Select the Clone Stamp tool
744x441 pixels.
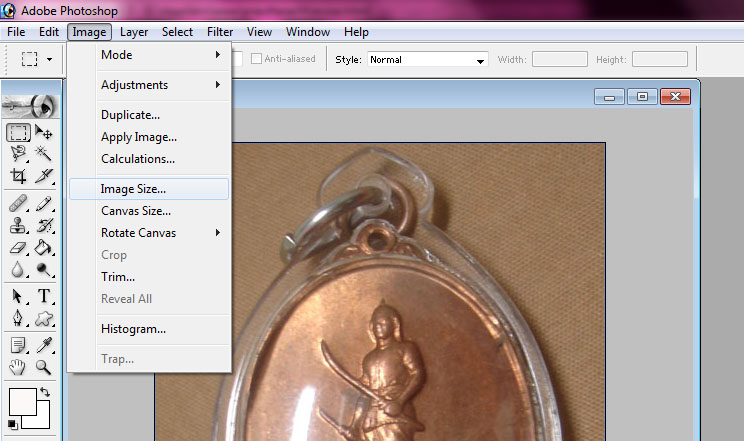pos(18,225)
